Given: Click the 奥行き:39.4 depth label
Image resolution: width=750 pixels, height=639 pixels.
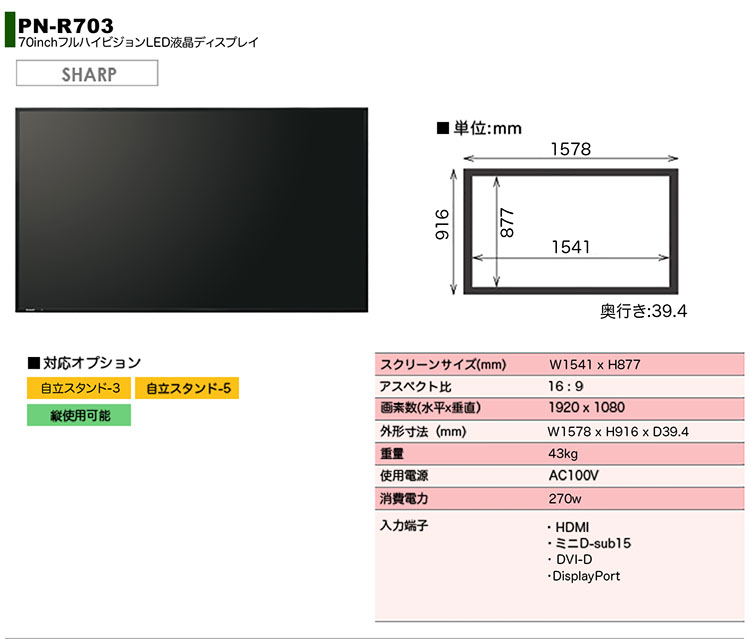Looking at the screenshot, I should (x=644, y=311).
